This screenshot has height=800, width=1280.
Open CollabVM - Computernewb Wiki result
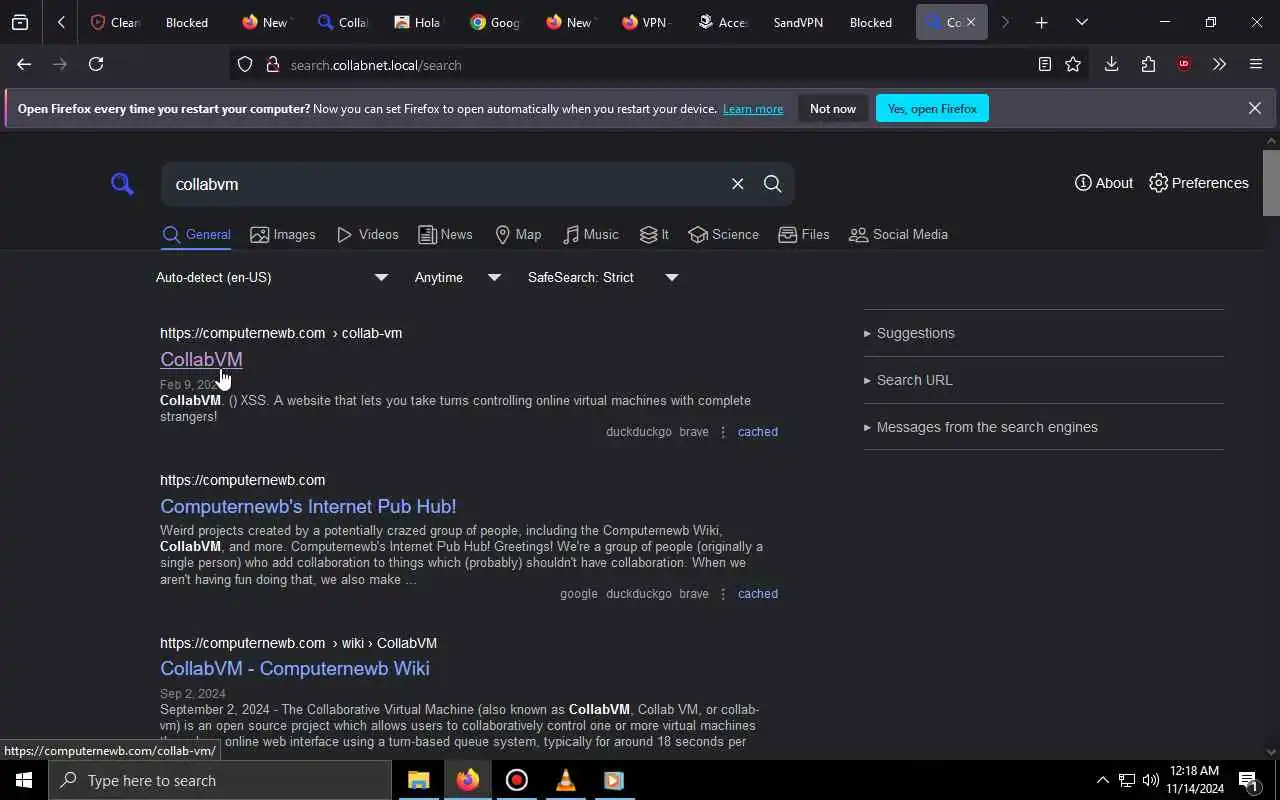(x=295, y=668)
